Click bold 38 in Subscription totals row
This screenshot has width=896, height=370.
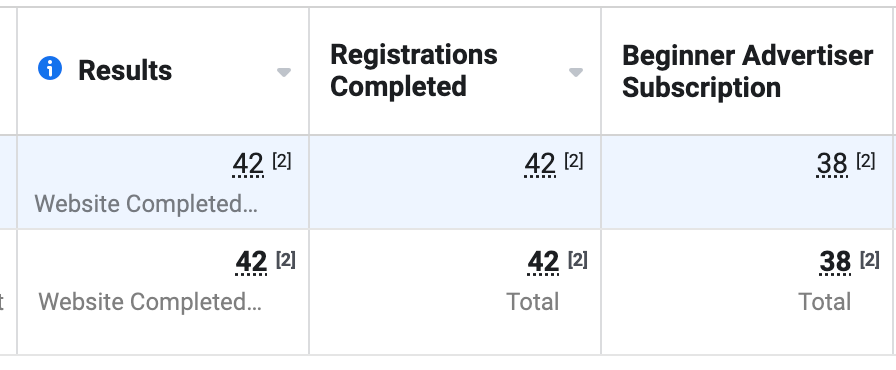pyautogui.click(x=835, y=263)
